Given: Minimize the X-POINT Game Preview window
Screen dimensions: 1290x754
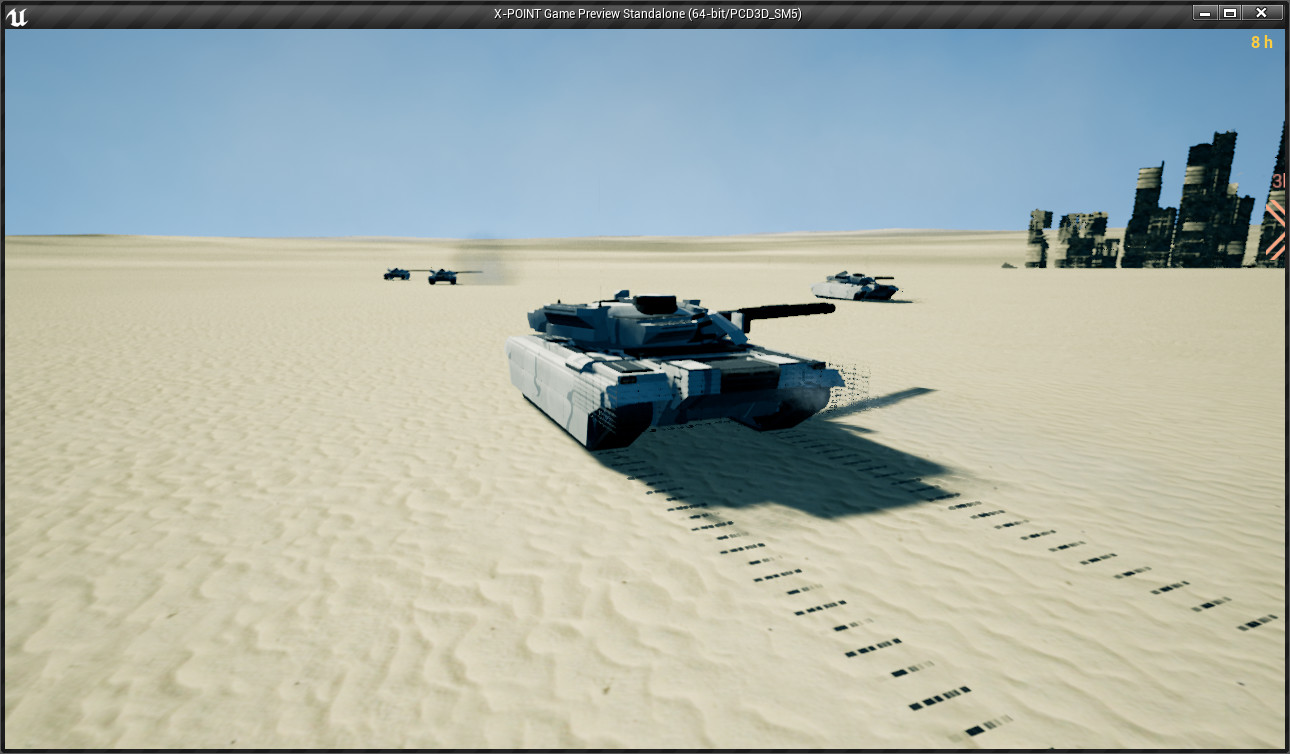Looking at the screenshot, I should point(1206,13).
